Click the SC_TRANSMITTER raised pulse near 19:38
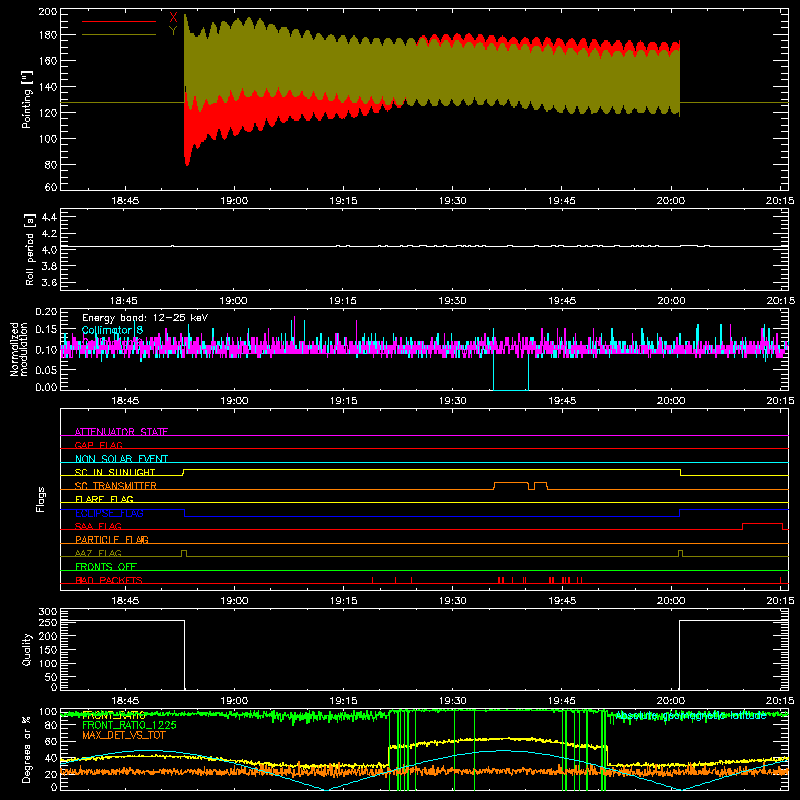 tap(511, 485)
